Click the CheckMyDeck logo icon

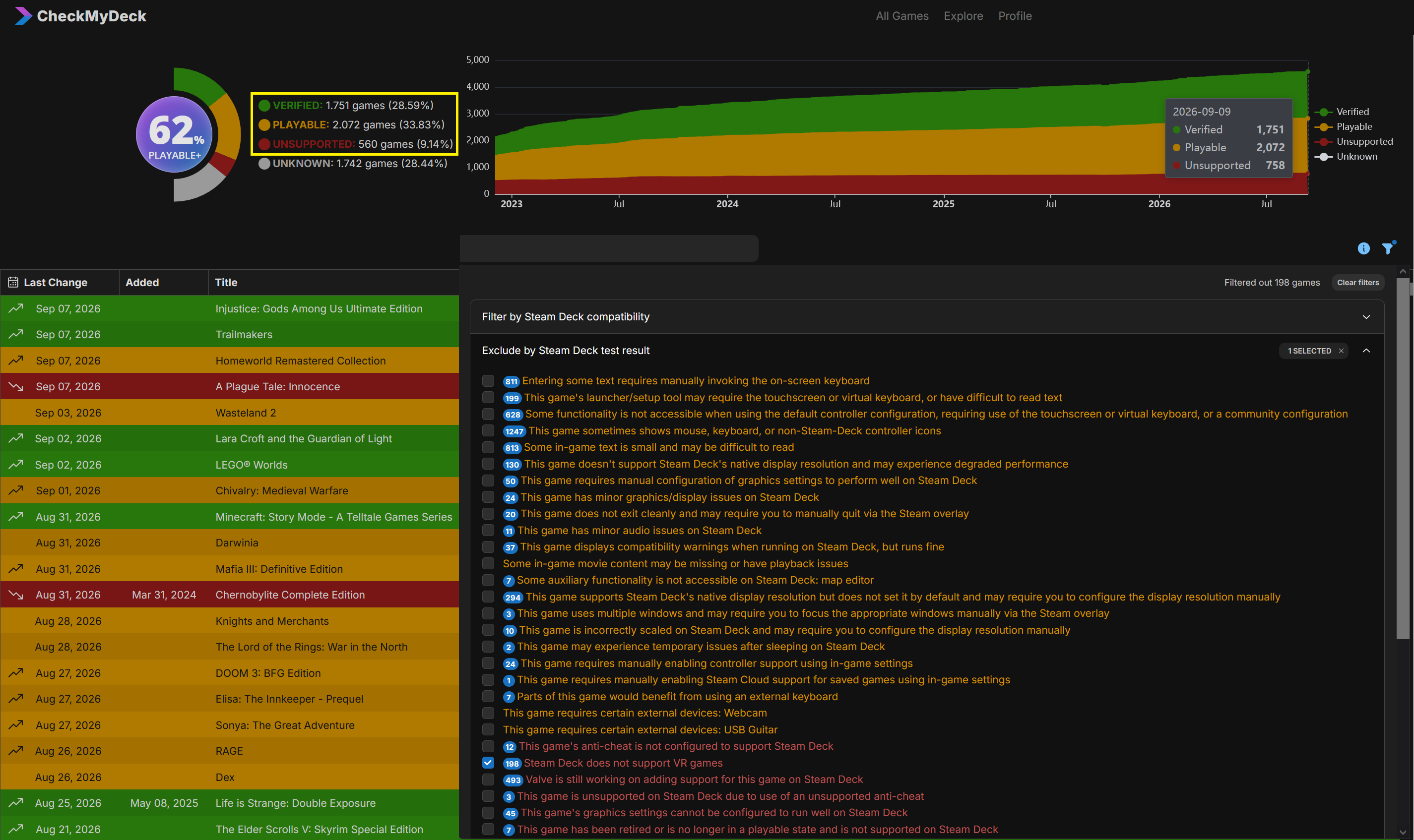[23, 16]
